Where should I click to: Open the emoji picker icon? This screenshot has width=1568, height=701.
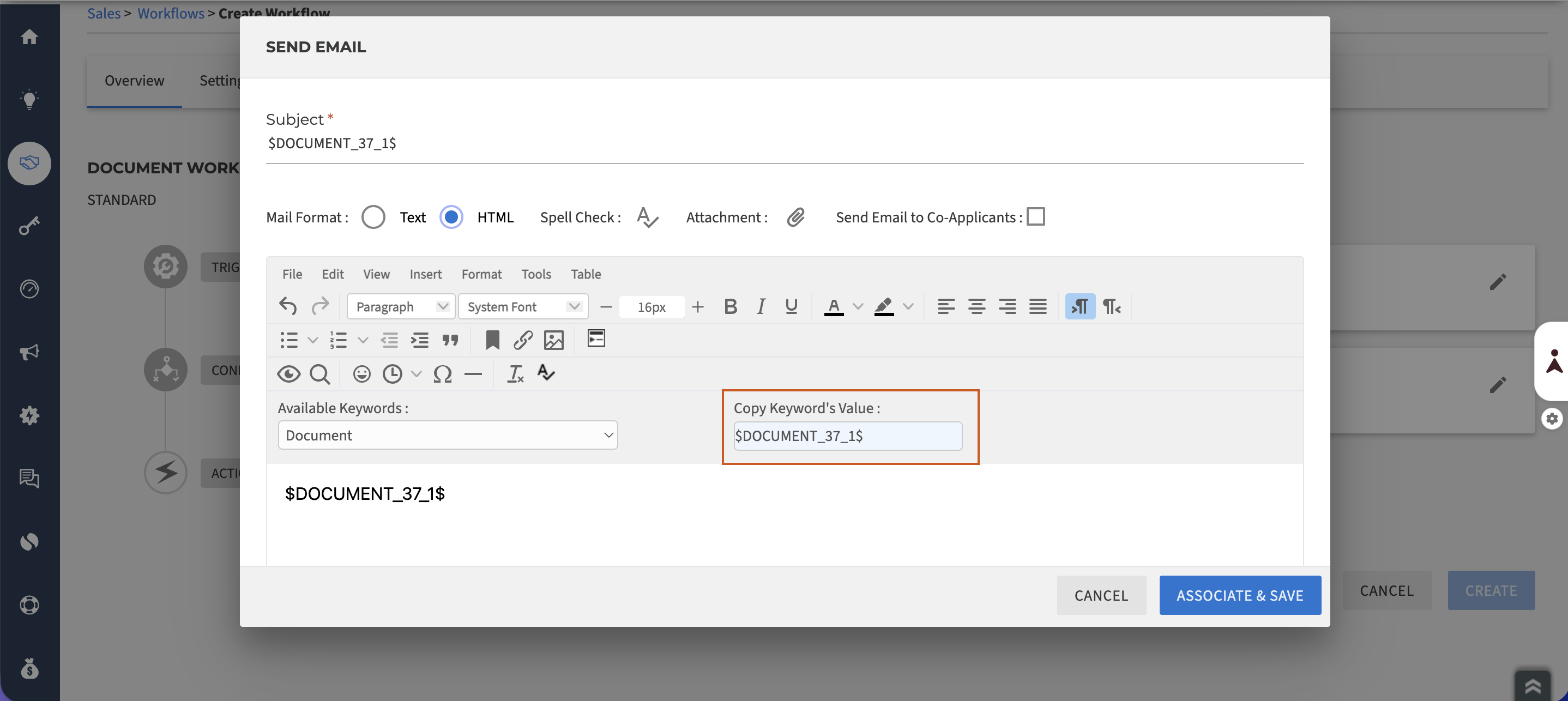(361, 373)
